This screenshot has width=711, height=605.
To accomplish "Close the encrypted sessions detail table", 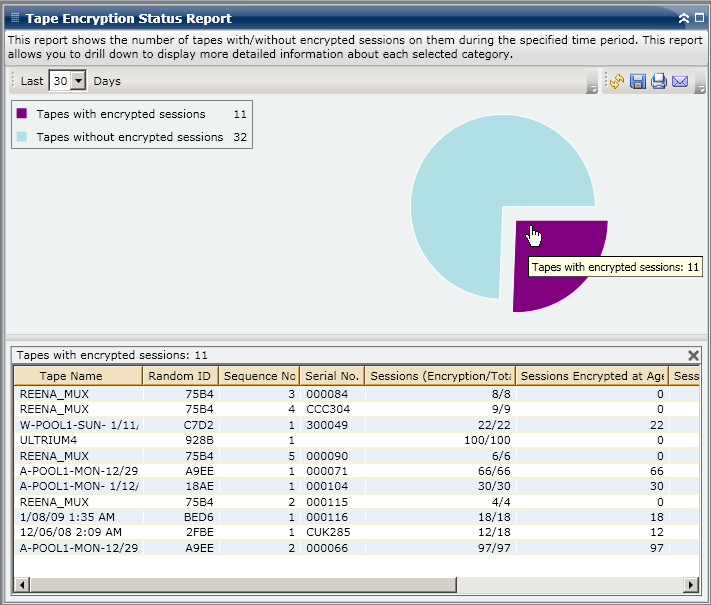I will 694,355.
